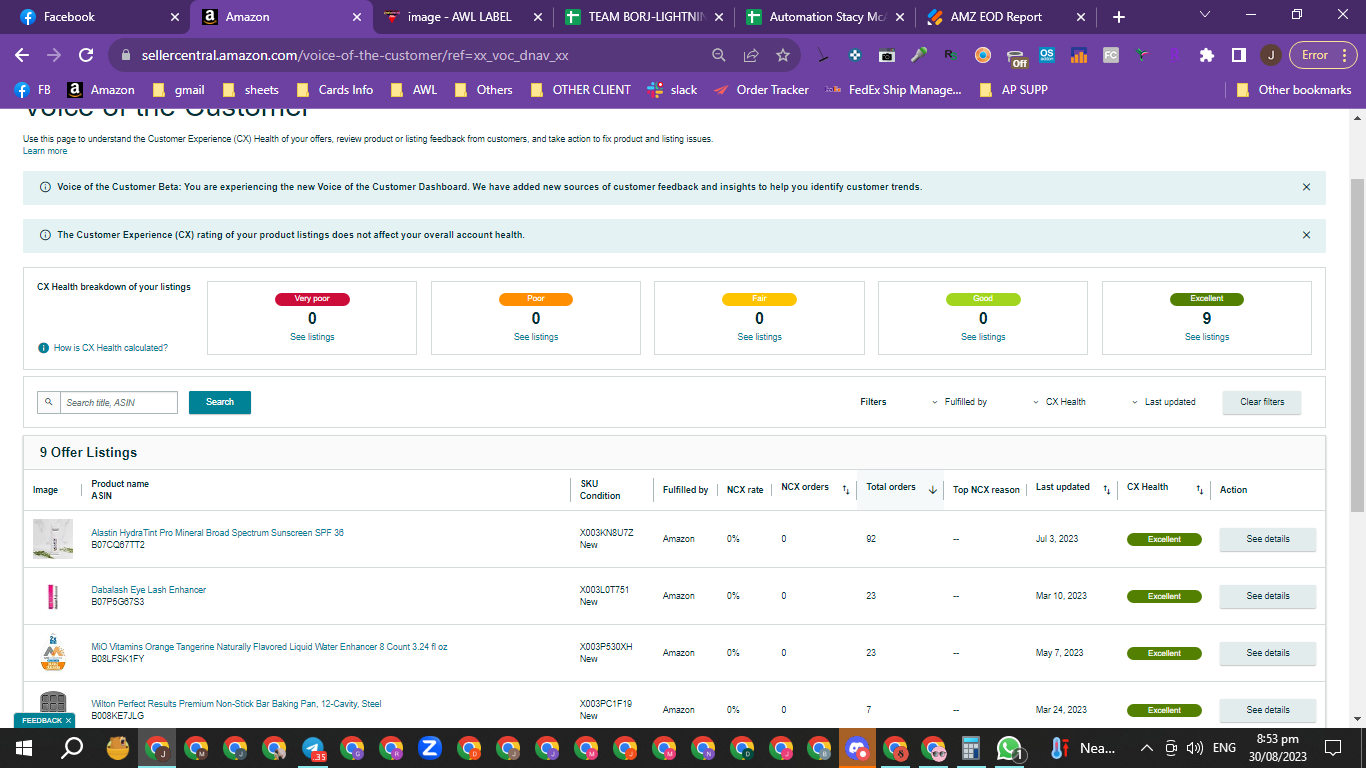Open the gmail bookmarks folder
The image size is (1366, 768).
click(177, 90)
